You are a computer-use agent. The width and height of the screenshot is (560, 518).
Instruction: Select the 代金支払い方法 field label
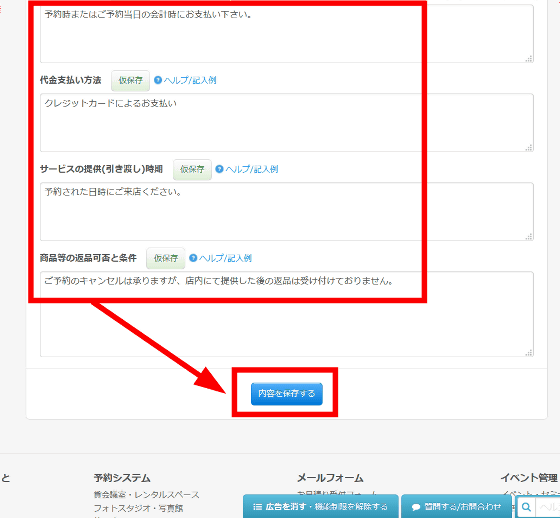[x=70, y=80]
